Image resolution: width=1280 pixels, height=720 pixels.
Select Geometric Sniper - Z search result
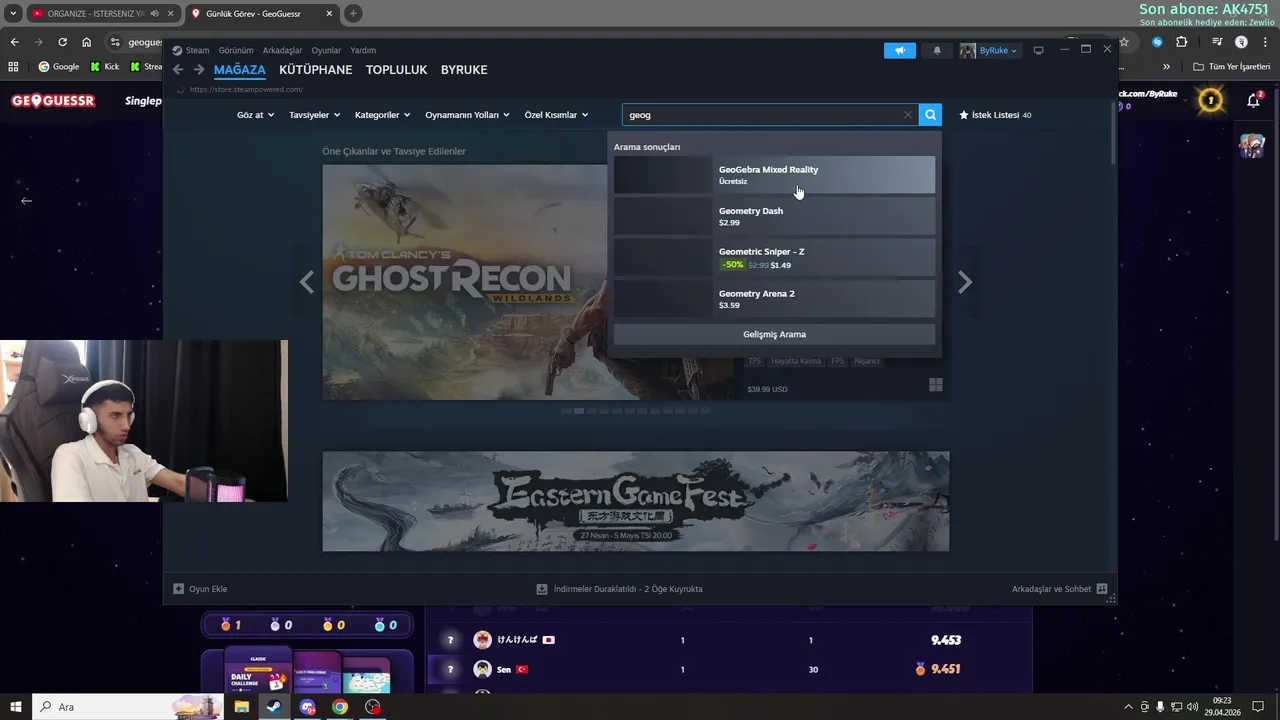774,258
